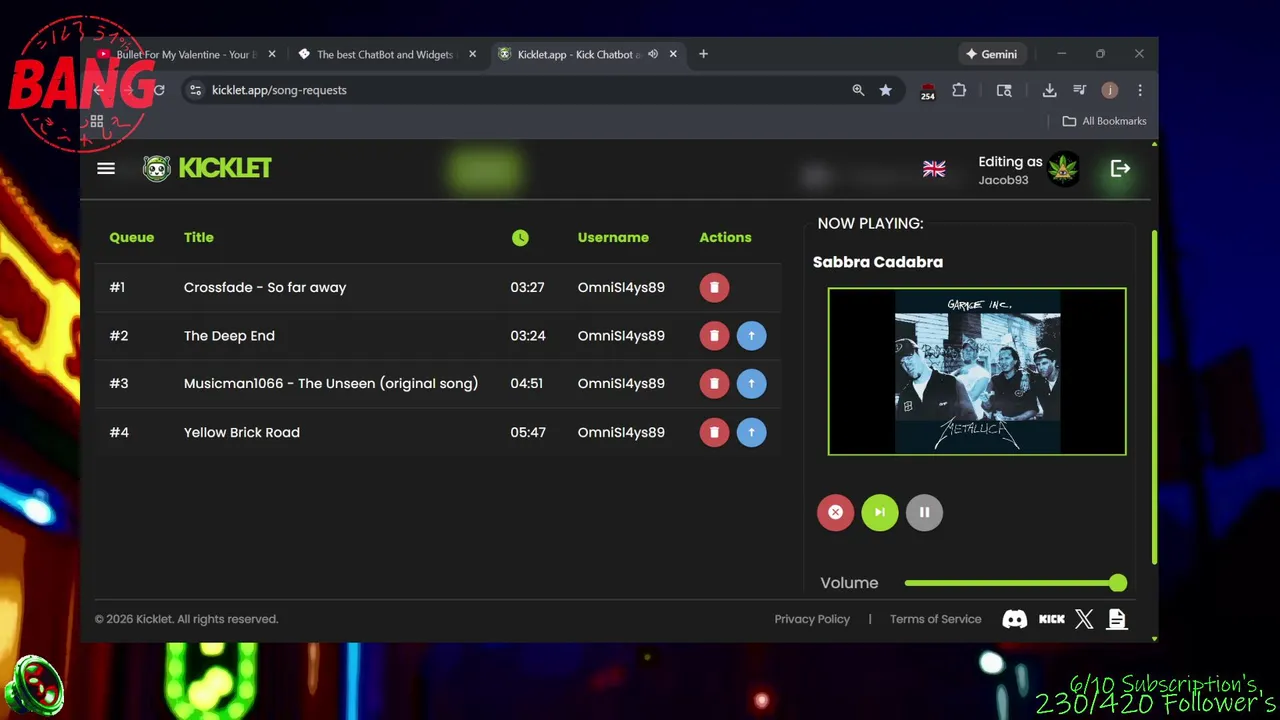Open All Bookmarks folder
The width and height of the screenshot is (1280, 720).
1104,121
